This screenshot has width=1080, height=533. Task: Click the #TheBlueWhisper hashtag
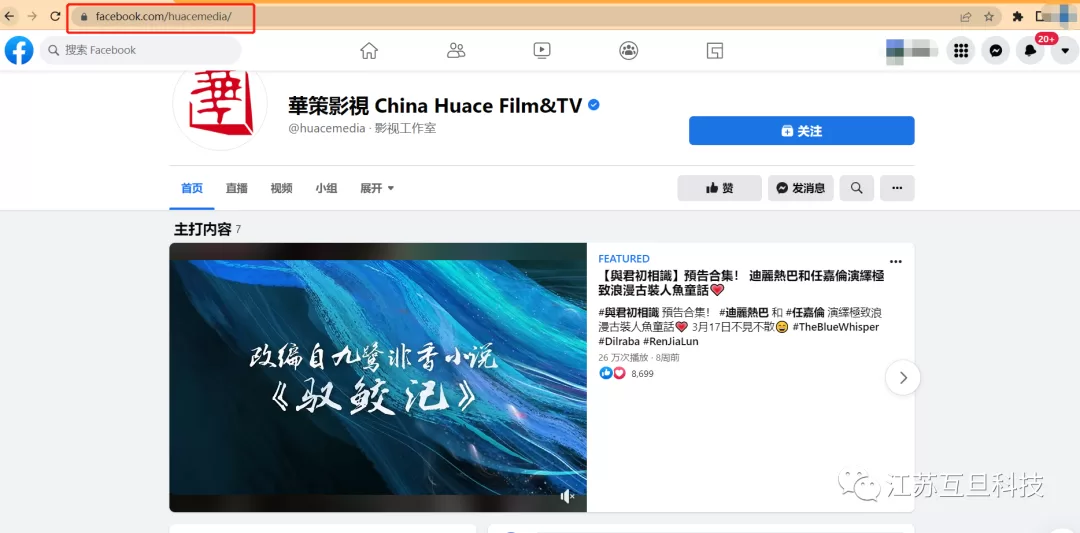click(835, 327)
